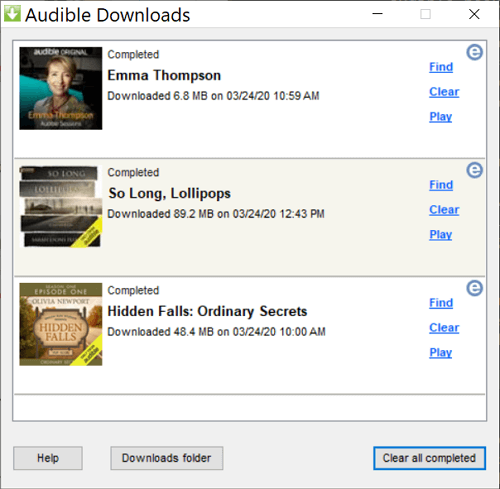
Task: Find the Emma Thompson download
Action: (x=441, y=67)
